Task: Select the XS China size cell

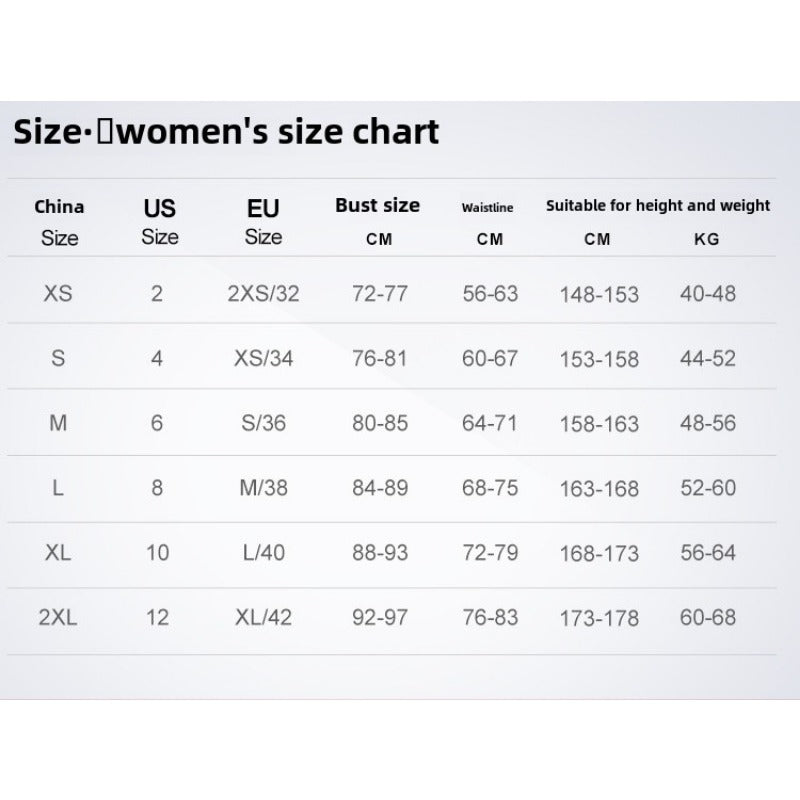Action: pyautogui.click(x=58, y=294)
